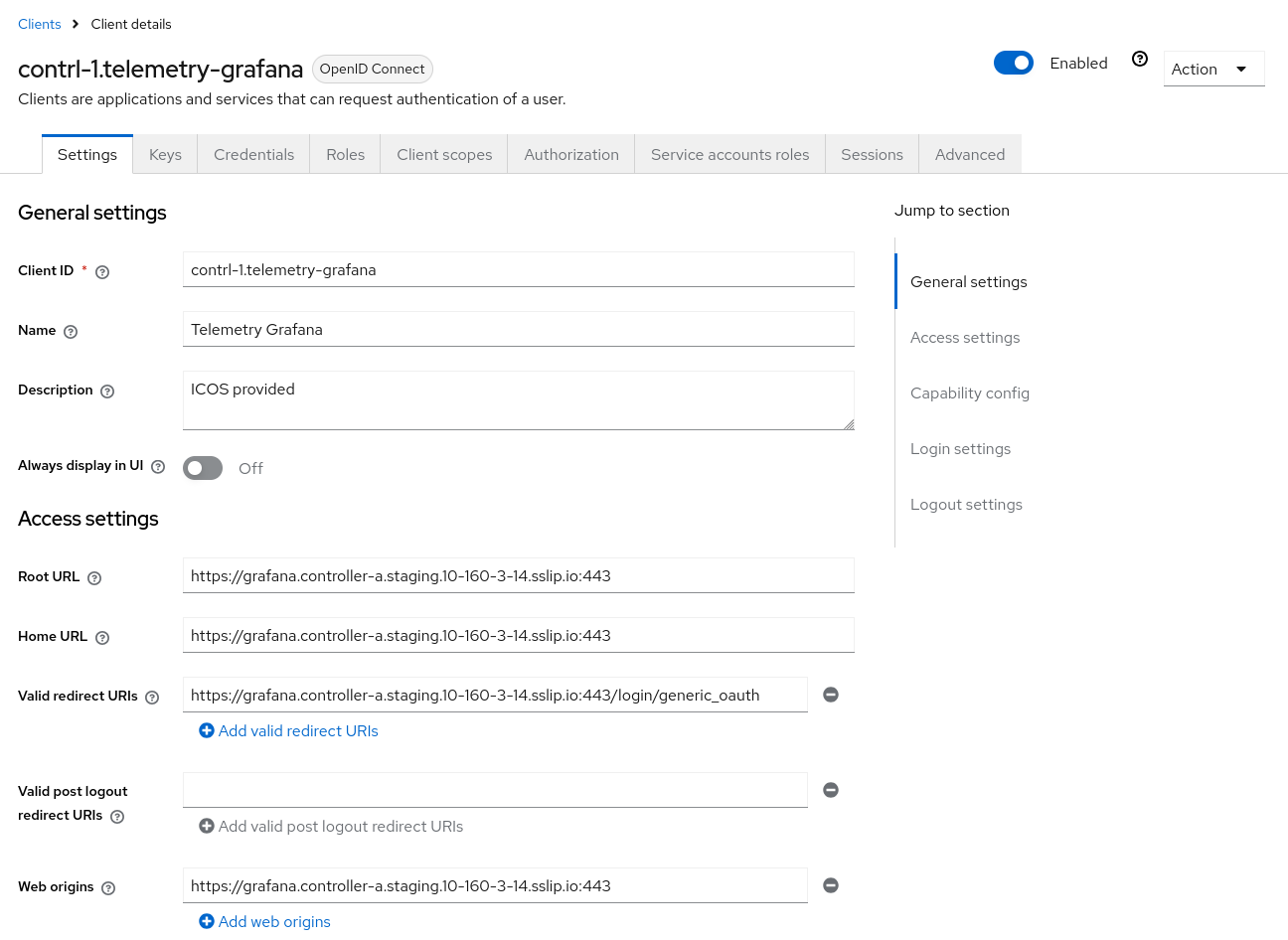Jump to the Login settings section
This screenshot has width=1288, height=940.
960,448
